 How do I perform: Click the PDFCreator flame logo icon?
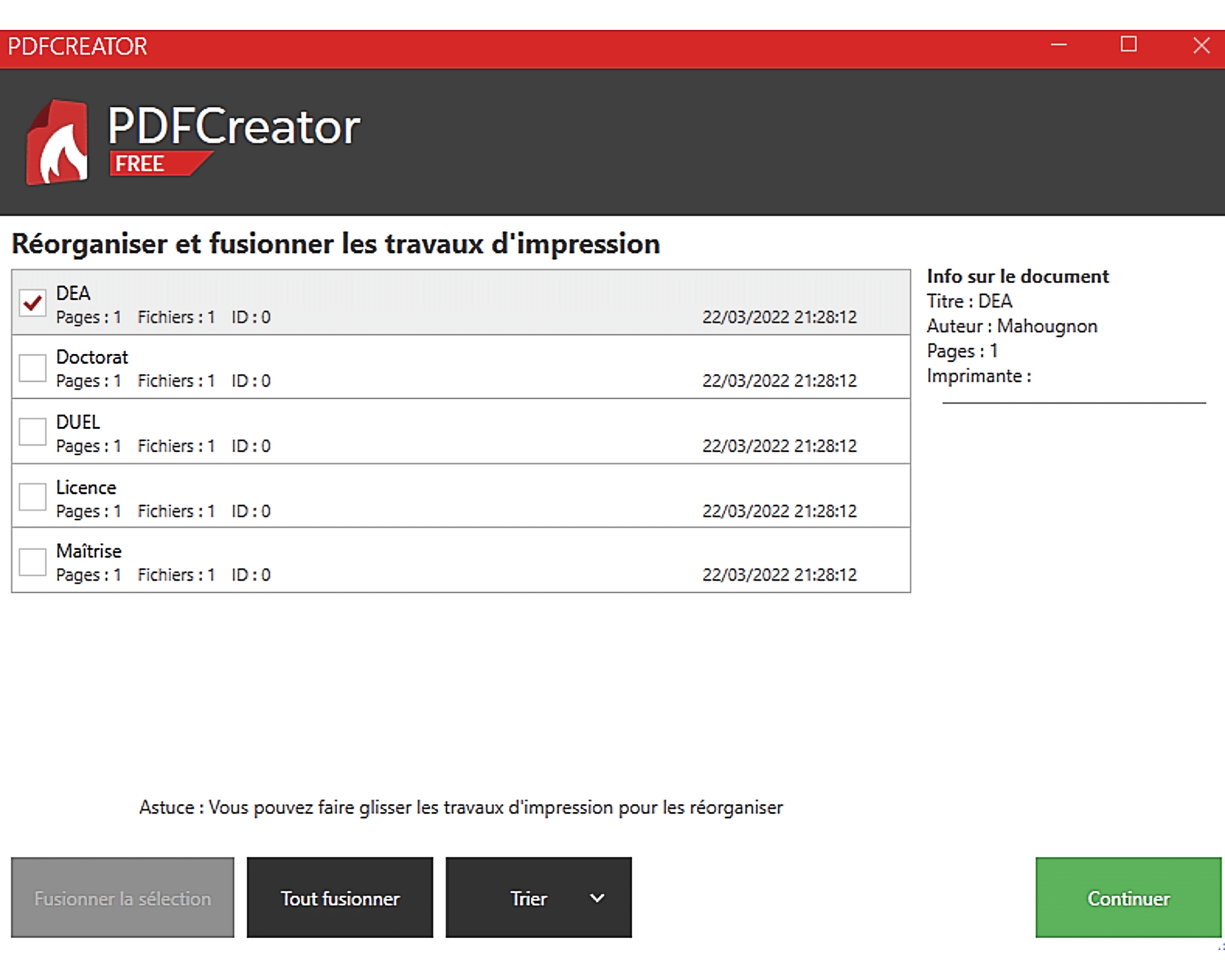57,142
